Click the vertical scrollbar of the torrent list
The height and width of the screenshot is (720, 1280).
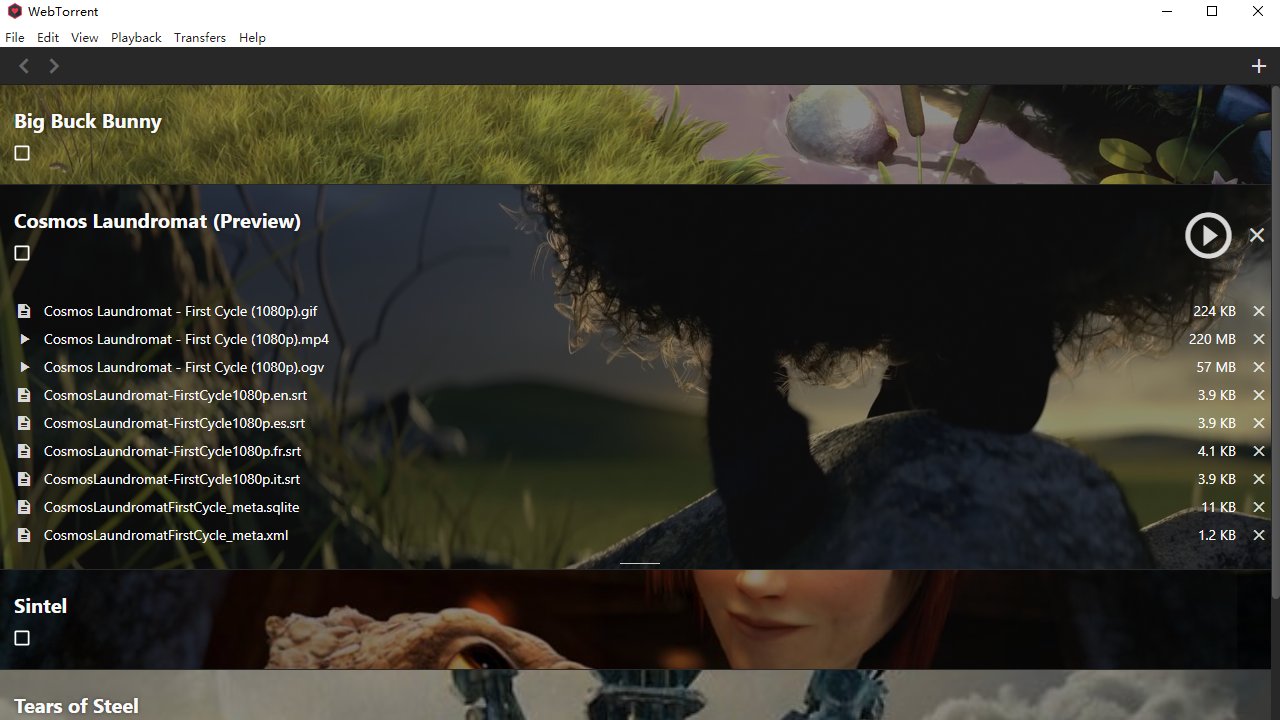pos(1275,340)
